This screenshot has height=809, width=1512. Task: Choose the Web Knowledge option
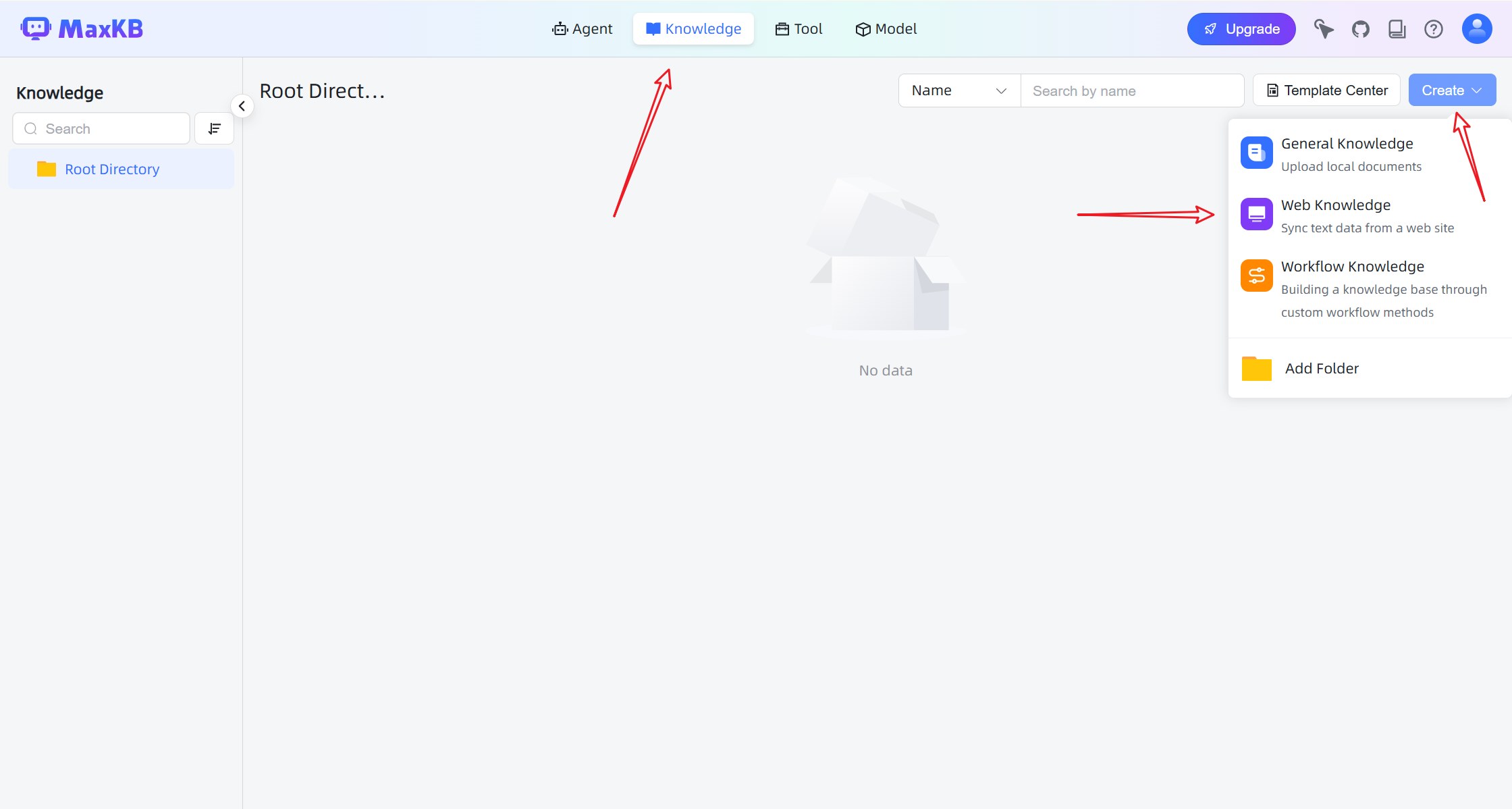click(x=1334, y=205)
